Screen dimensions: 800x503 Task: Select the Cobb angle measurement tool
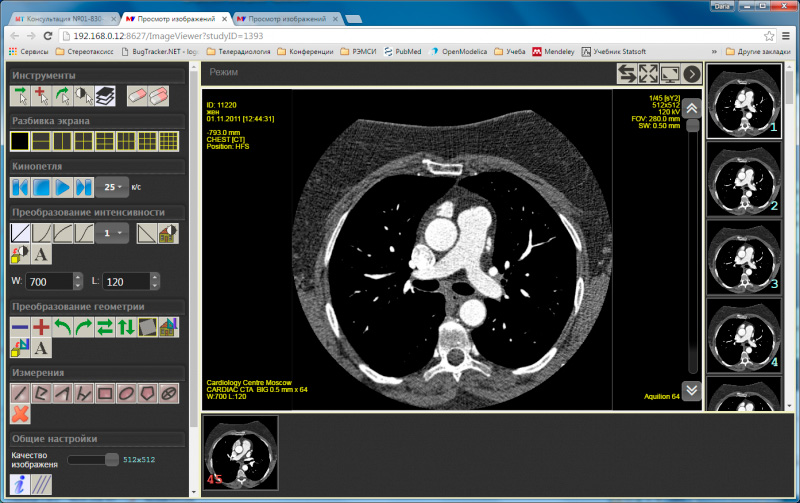point(84,393)
